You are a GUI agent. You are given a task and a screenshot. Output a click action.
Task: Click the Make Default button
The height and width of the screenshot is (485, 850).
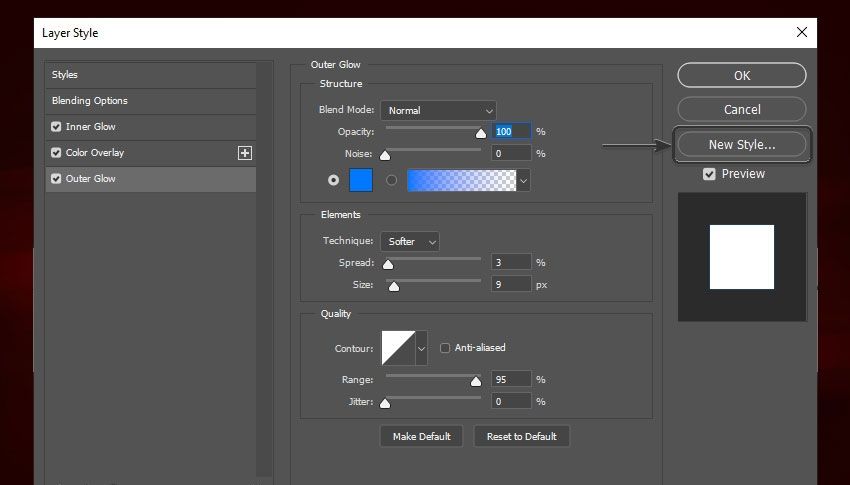click(x=421, y=436)
